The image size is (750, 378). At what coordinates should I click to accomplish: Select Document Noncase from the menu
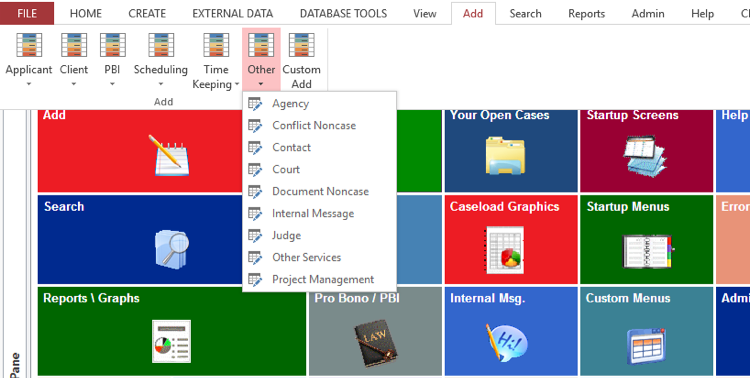tap(320, 191)
